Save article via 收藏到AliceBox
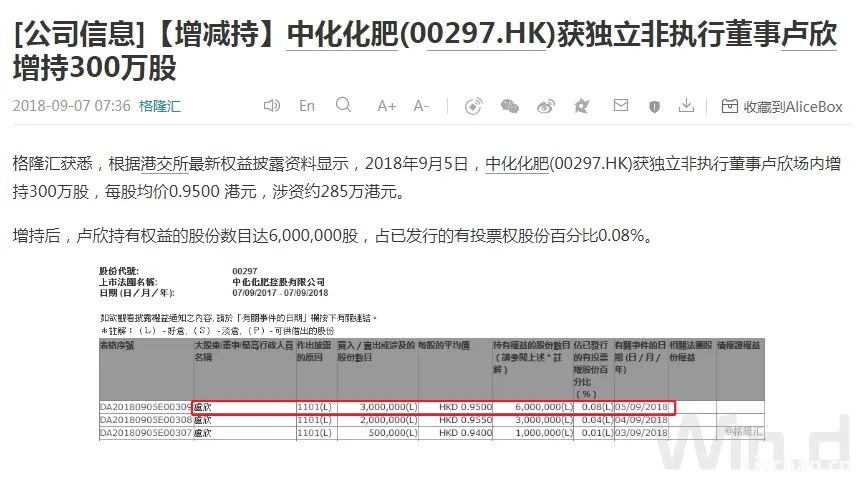This screenshot has width=860, height=480. click(x=793, y=106)
